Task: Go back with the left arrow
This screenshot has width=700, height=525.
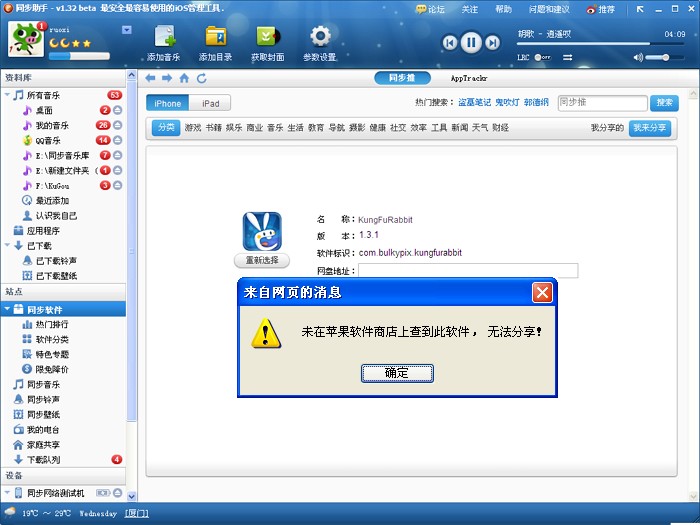Action: coord(150,78)
